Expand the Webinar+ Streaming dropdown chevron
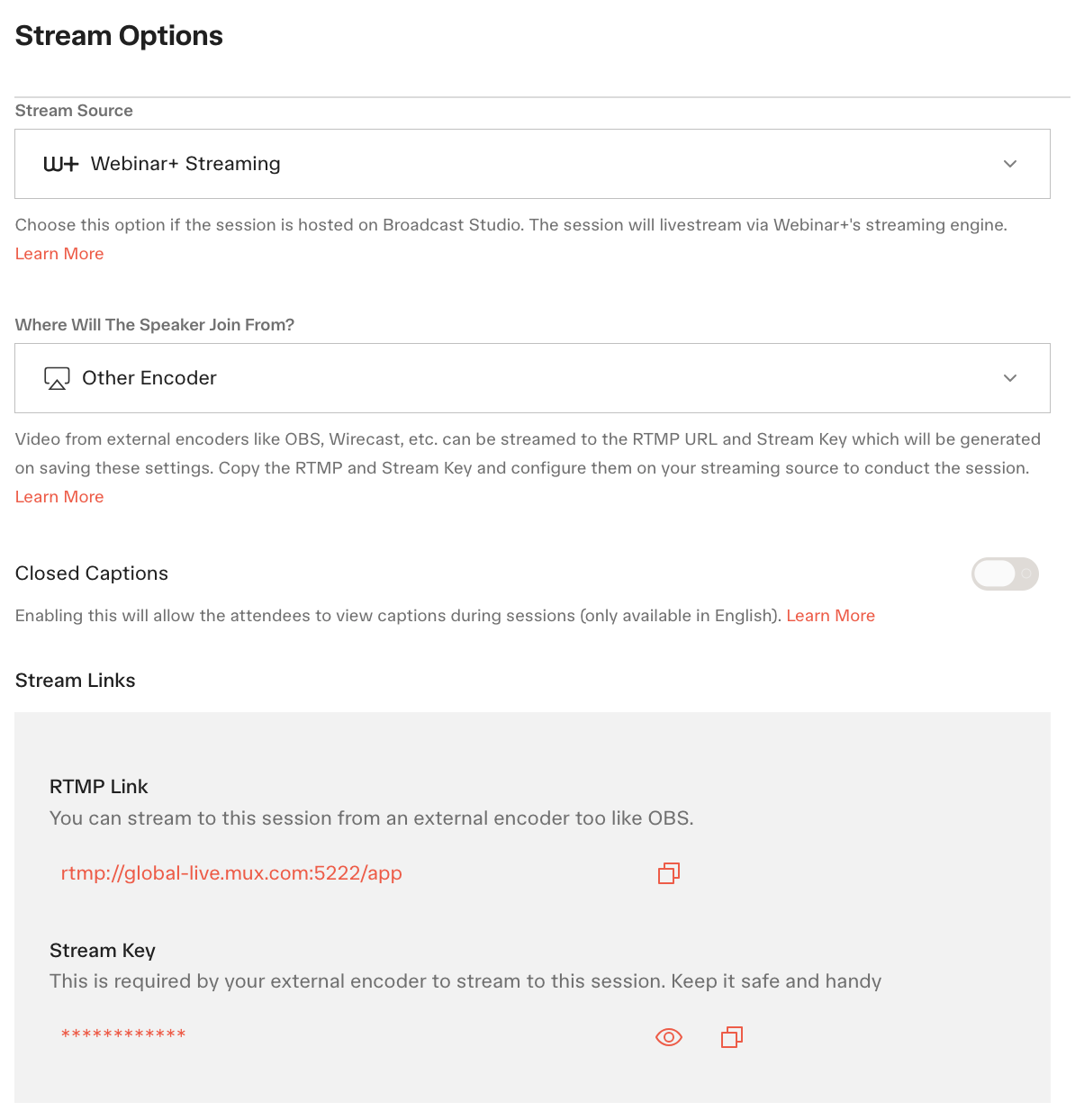Image resolution: width=1075 pixels, height=1120 pixels. pyautogui.click(x=1010, y=164)
